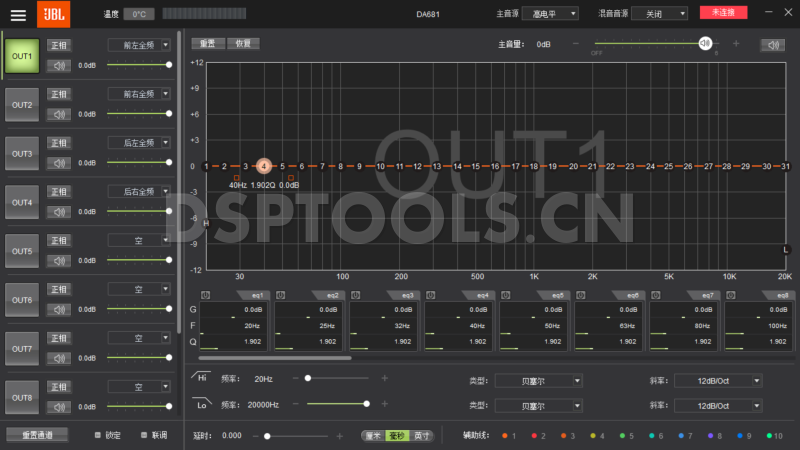Click the Lo-pass filter icon

[x=201, y=404]
